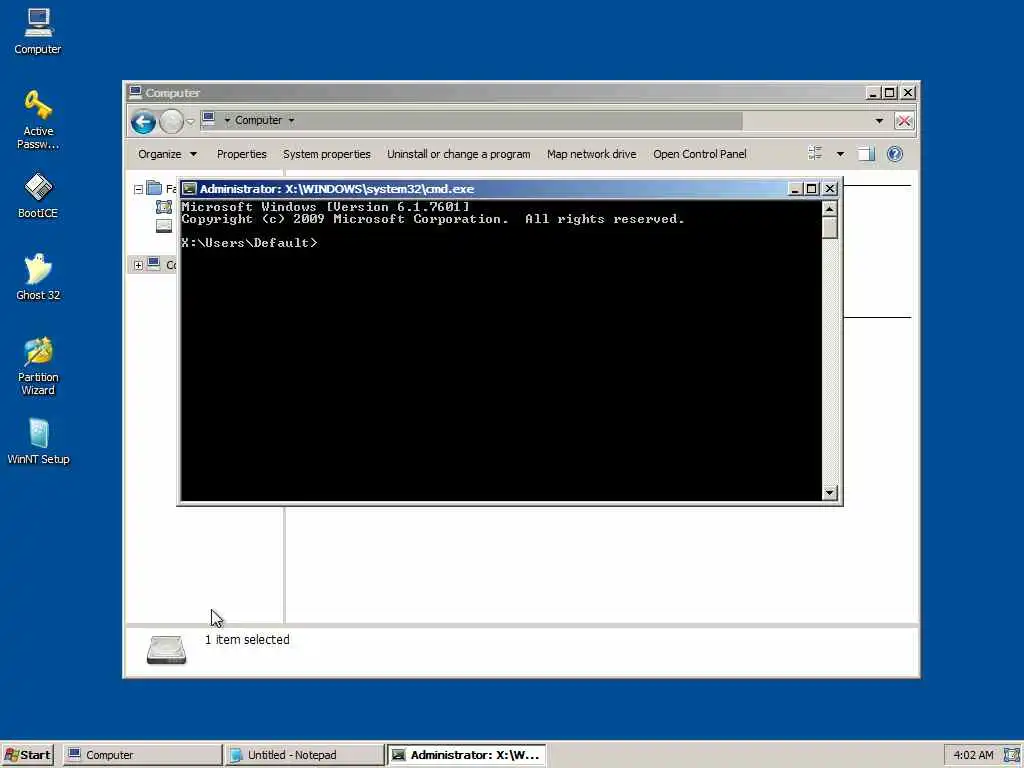Click the computer icon in the address bar

209,119
